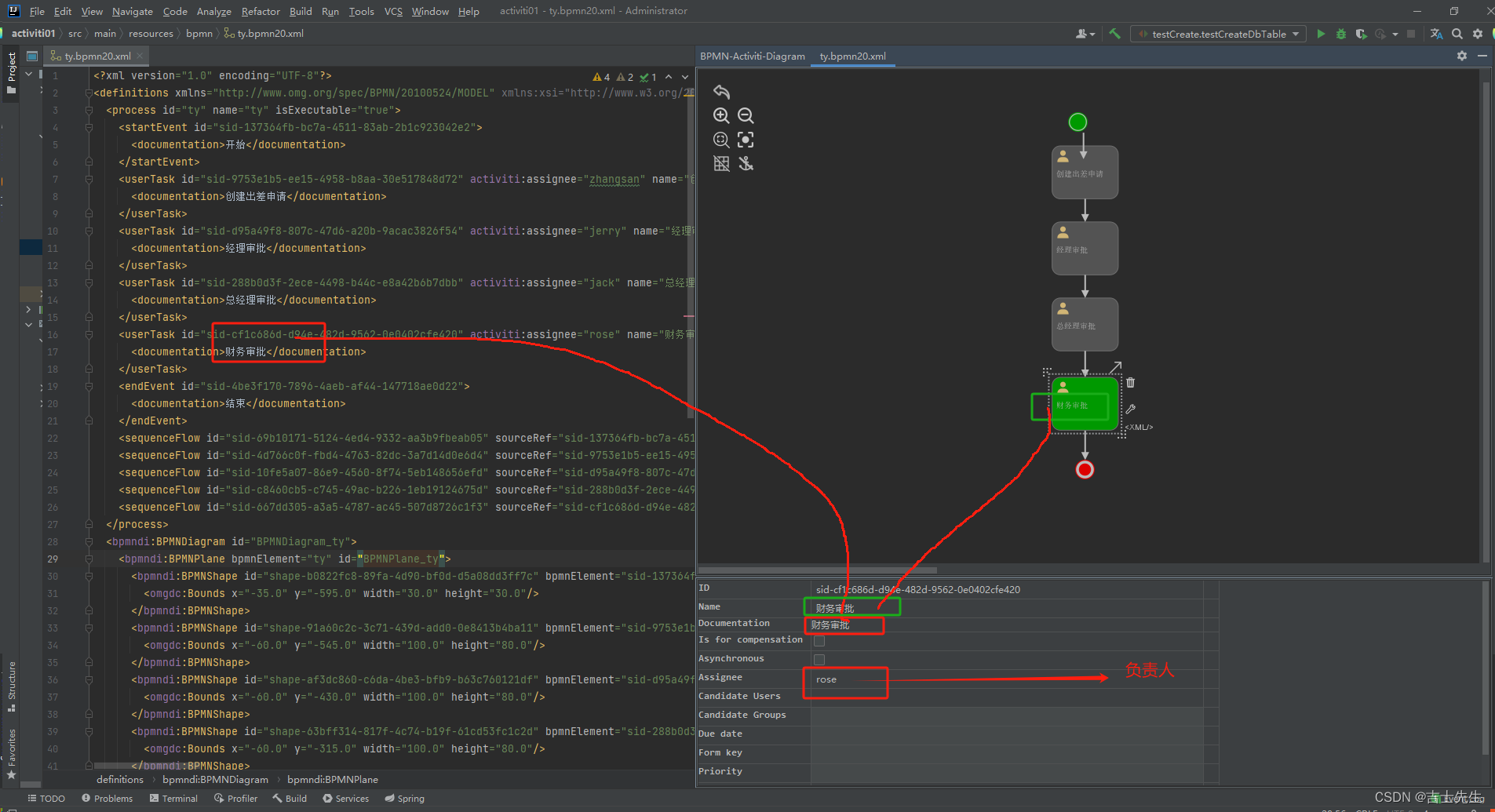Open the VCS menu
1495x812 pixels.
click(x=393, y=11)
